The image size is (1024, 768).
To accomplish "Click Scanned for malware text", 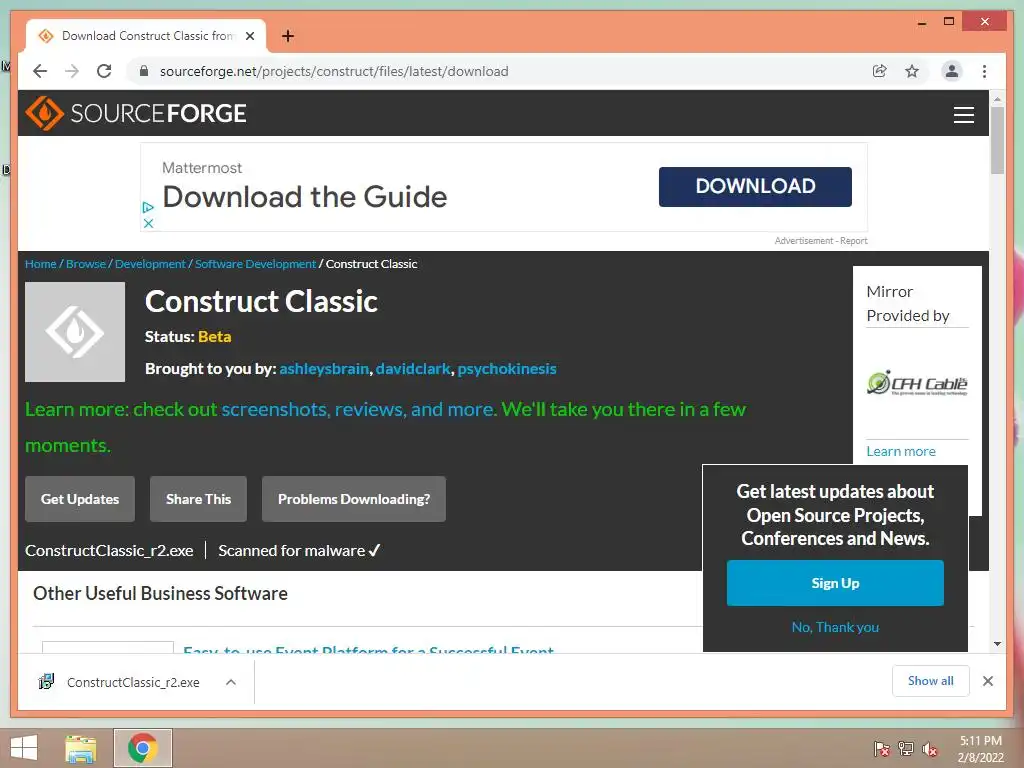I will point(299,551).
